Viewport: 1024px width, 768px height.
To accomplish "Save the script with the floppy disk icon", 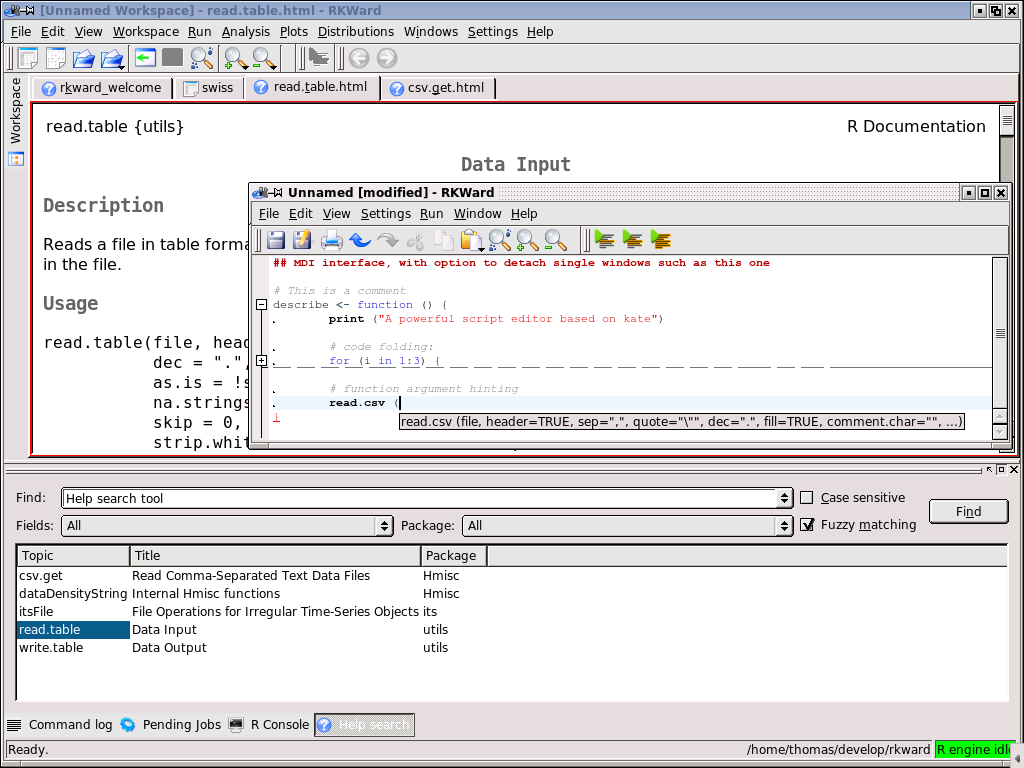I will pyautogui.click(x=276, y=240).
